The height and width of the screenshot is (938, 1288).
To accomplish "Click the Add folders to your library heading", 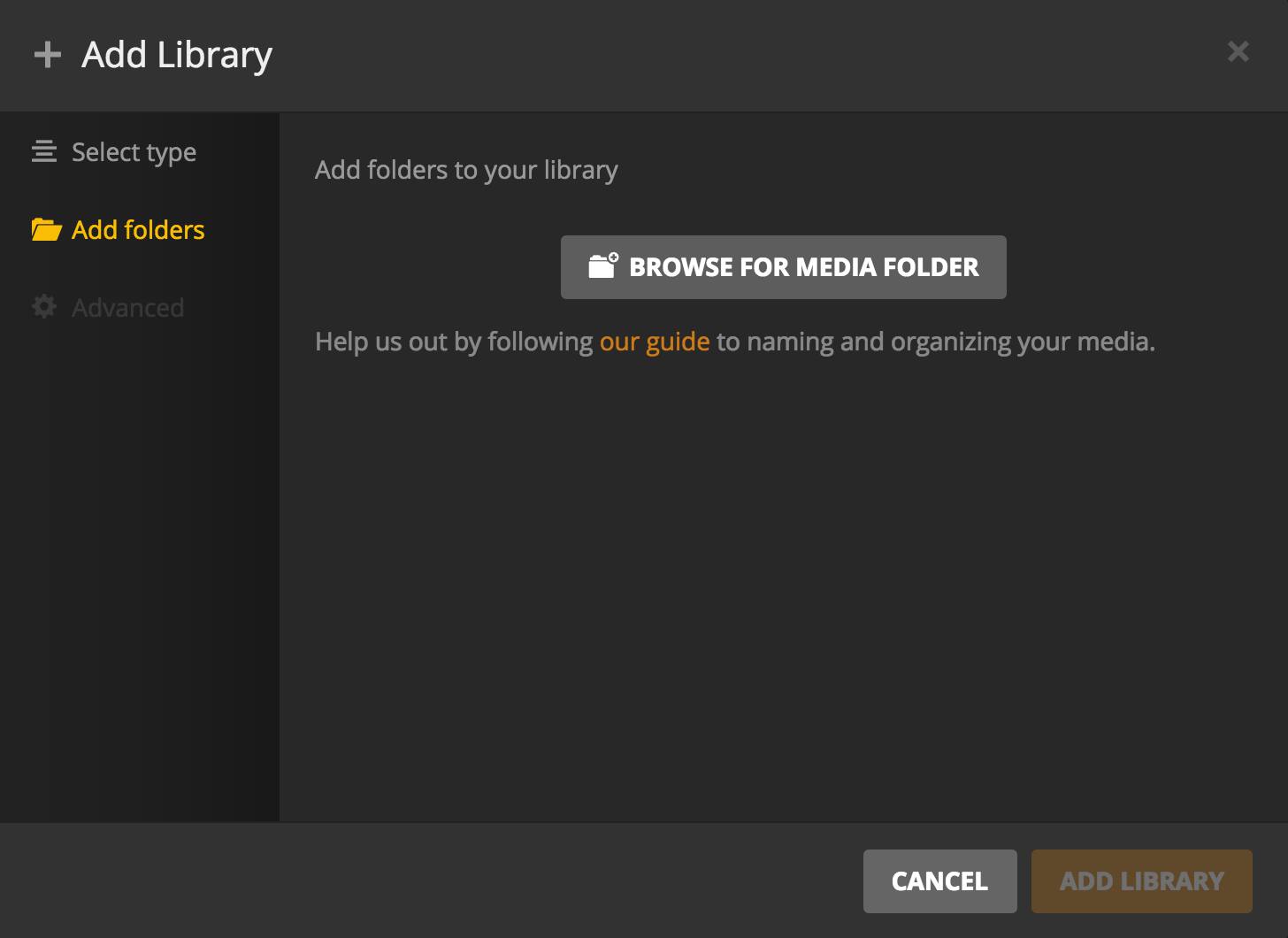I will 466,169.
